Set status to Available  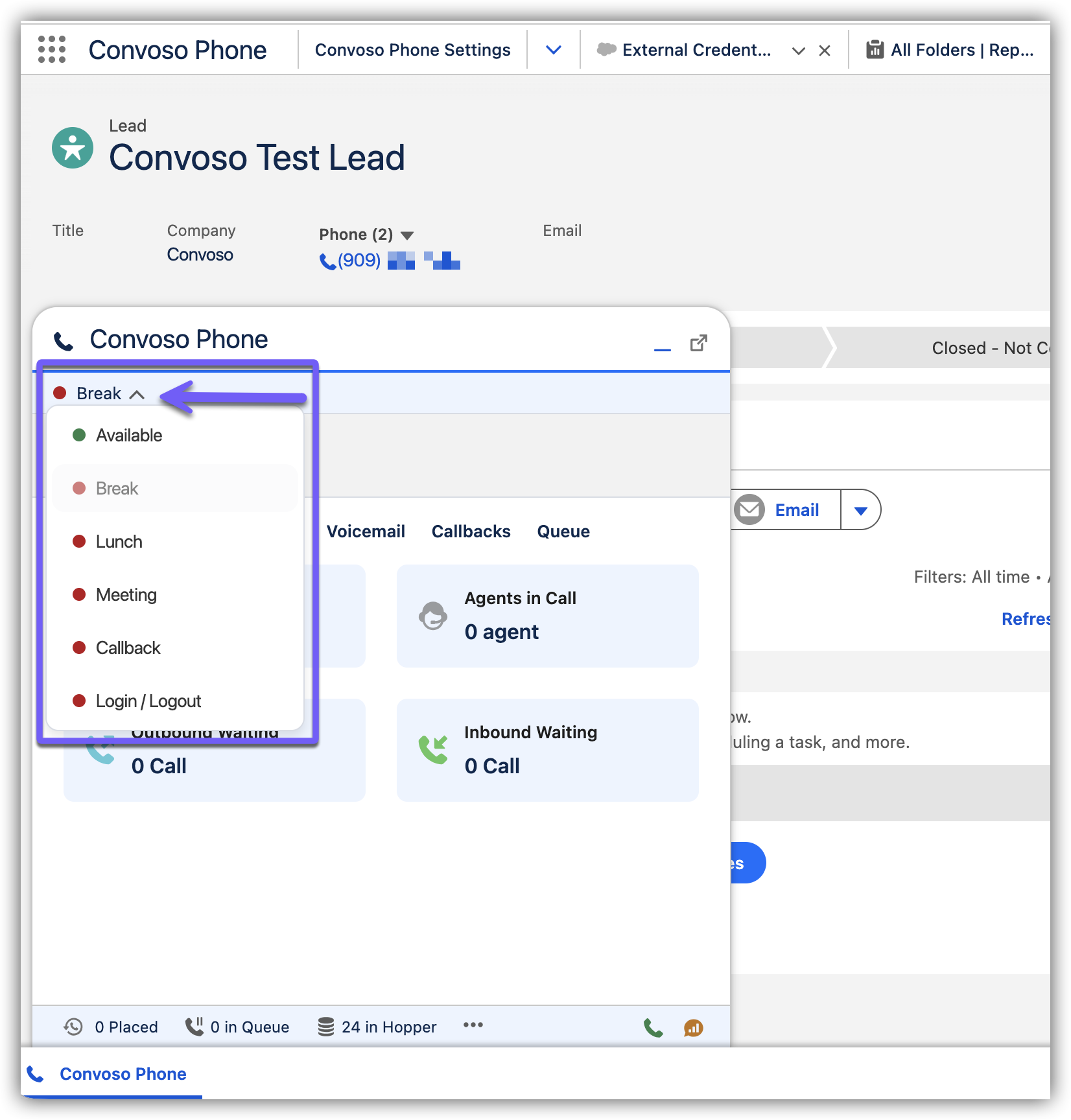pos(129,436)
